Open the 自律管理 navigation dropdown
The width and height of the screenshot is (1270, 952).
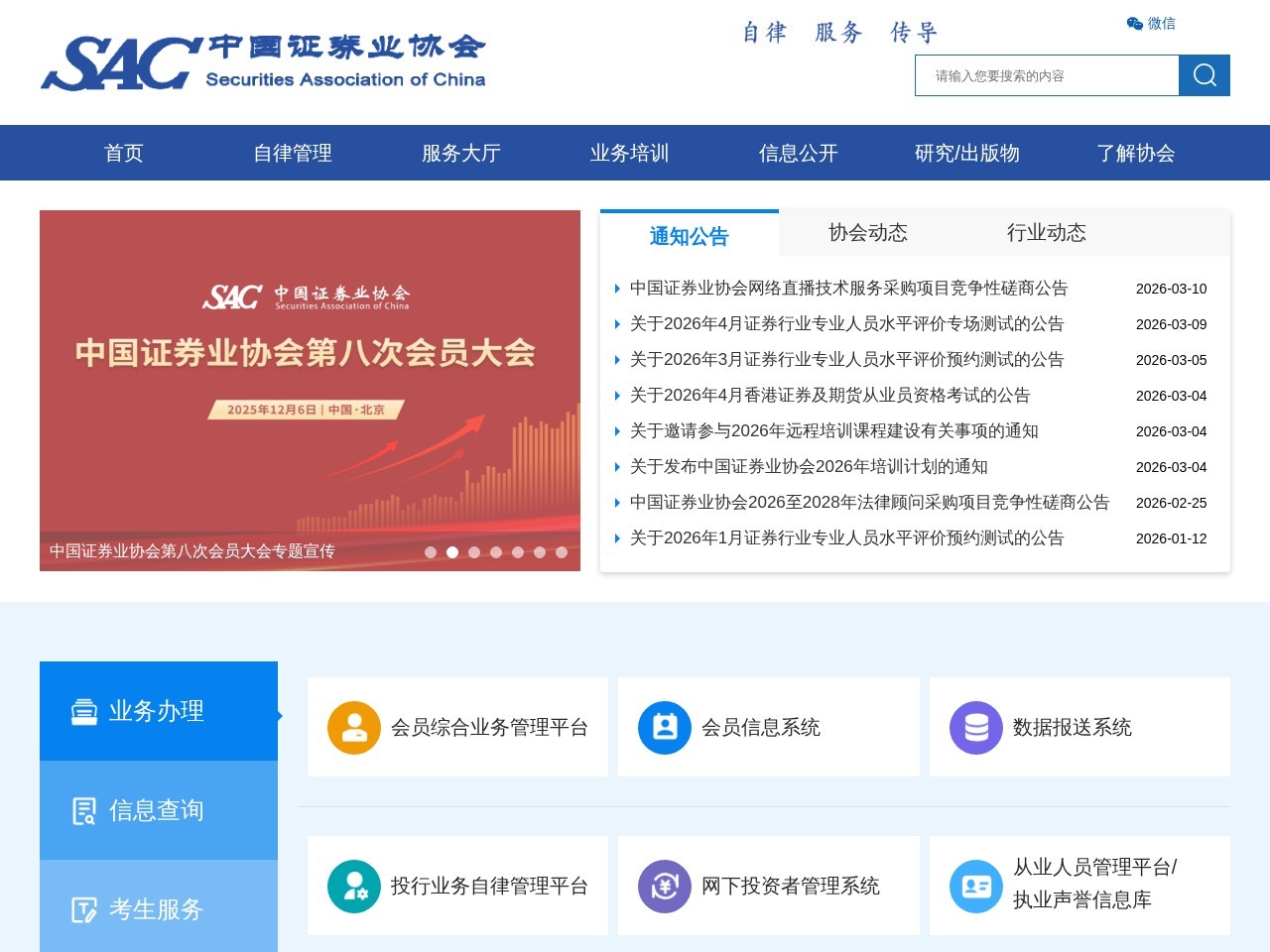pos(293,153)
